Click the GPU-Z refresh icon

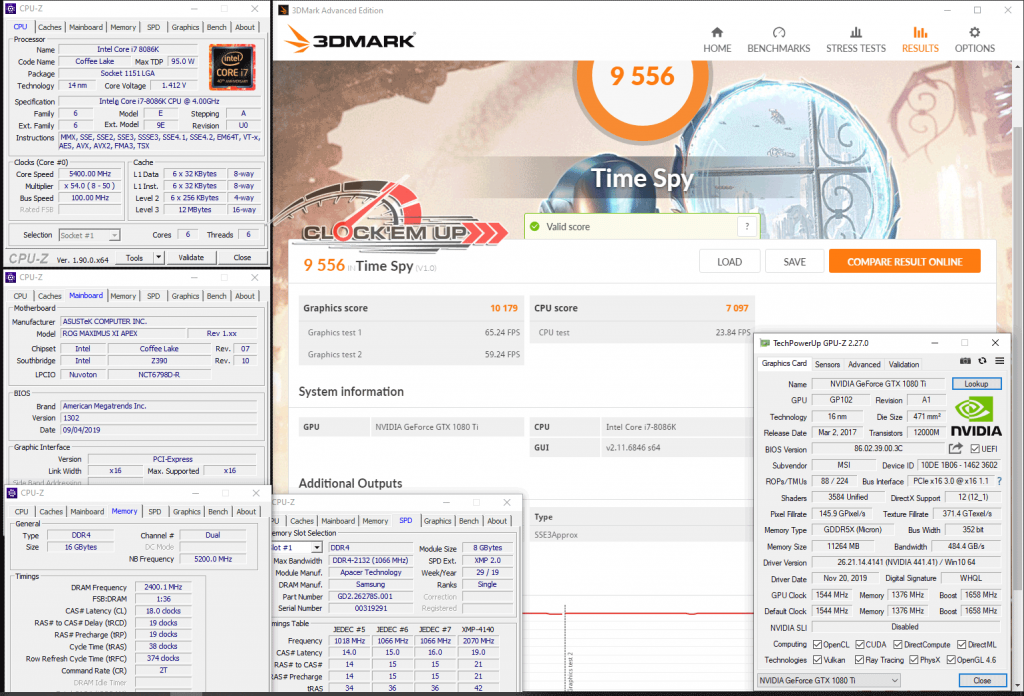tap(982, 360)
